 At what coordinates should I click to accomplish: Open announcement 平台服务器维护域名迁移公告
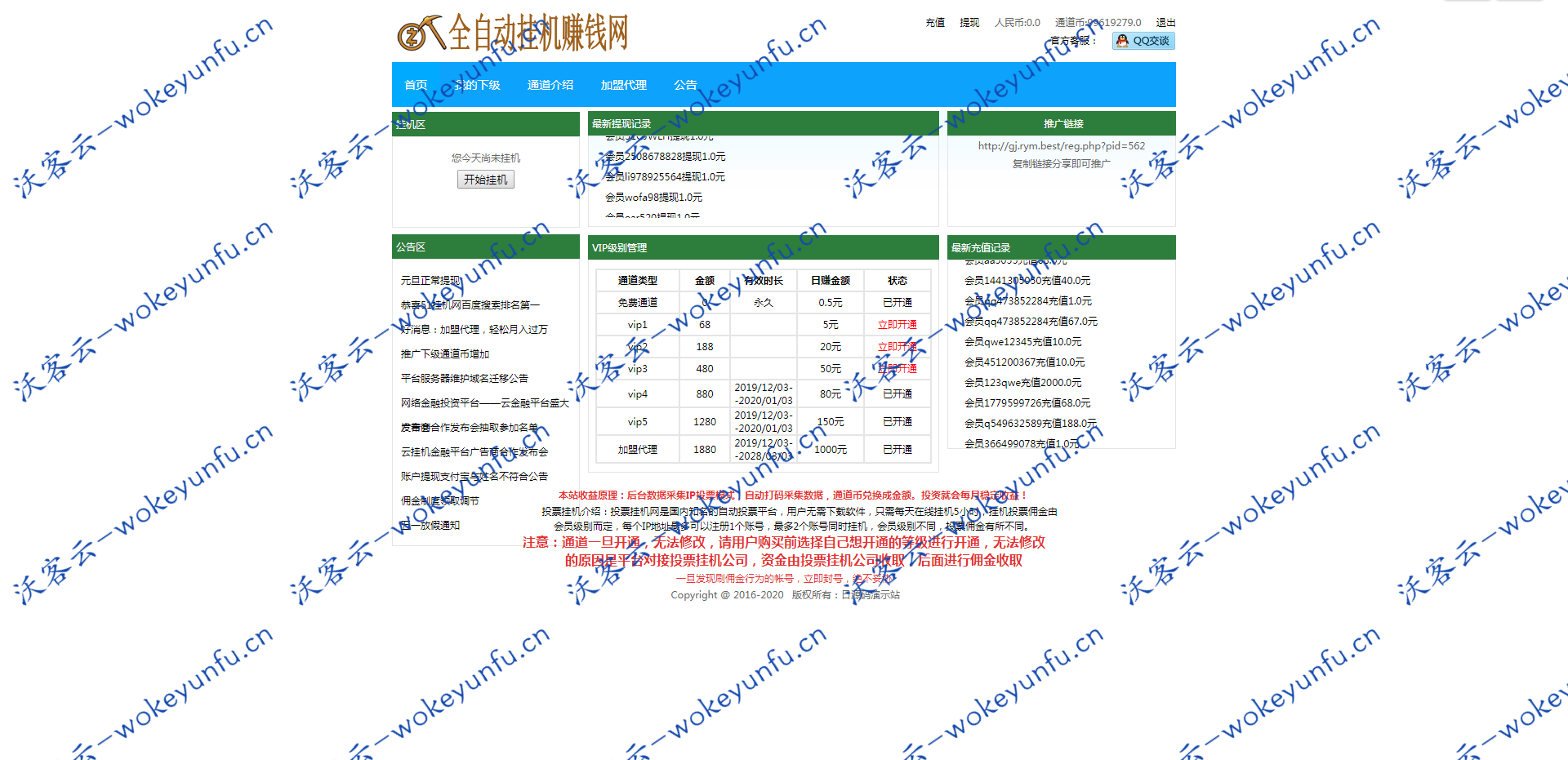pyautogui.click(x=465, y=379)
